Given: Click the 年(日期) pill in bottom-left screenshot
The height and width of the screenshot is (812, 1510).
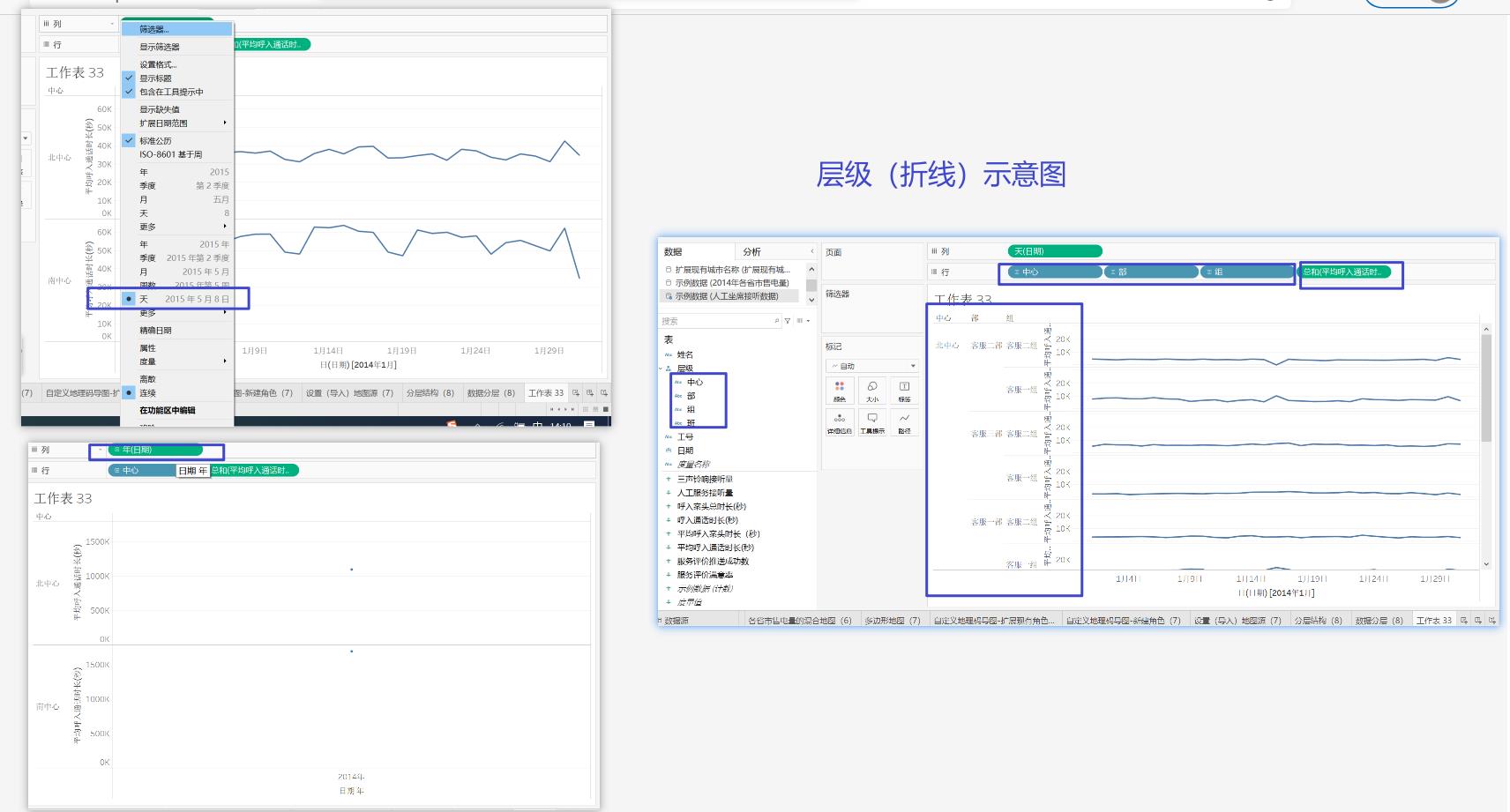Looking at the screenshot, I should click(155, 450).
